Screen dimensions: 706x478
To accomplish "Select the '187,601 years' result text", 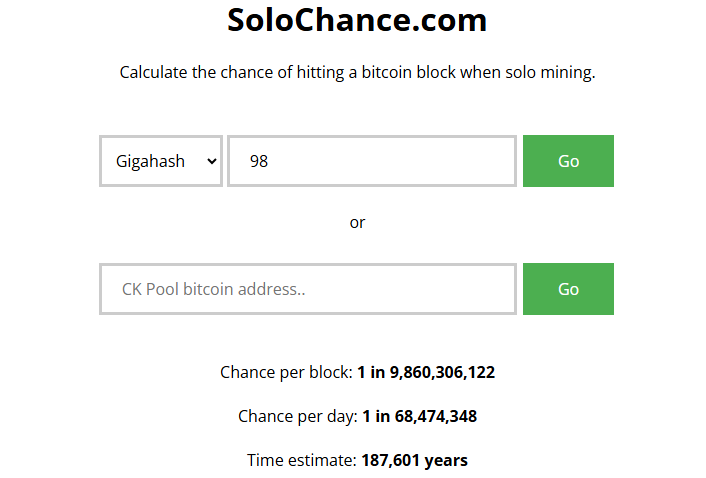I will [414, 460].
